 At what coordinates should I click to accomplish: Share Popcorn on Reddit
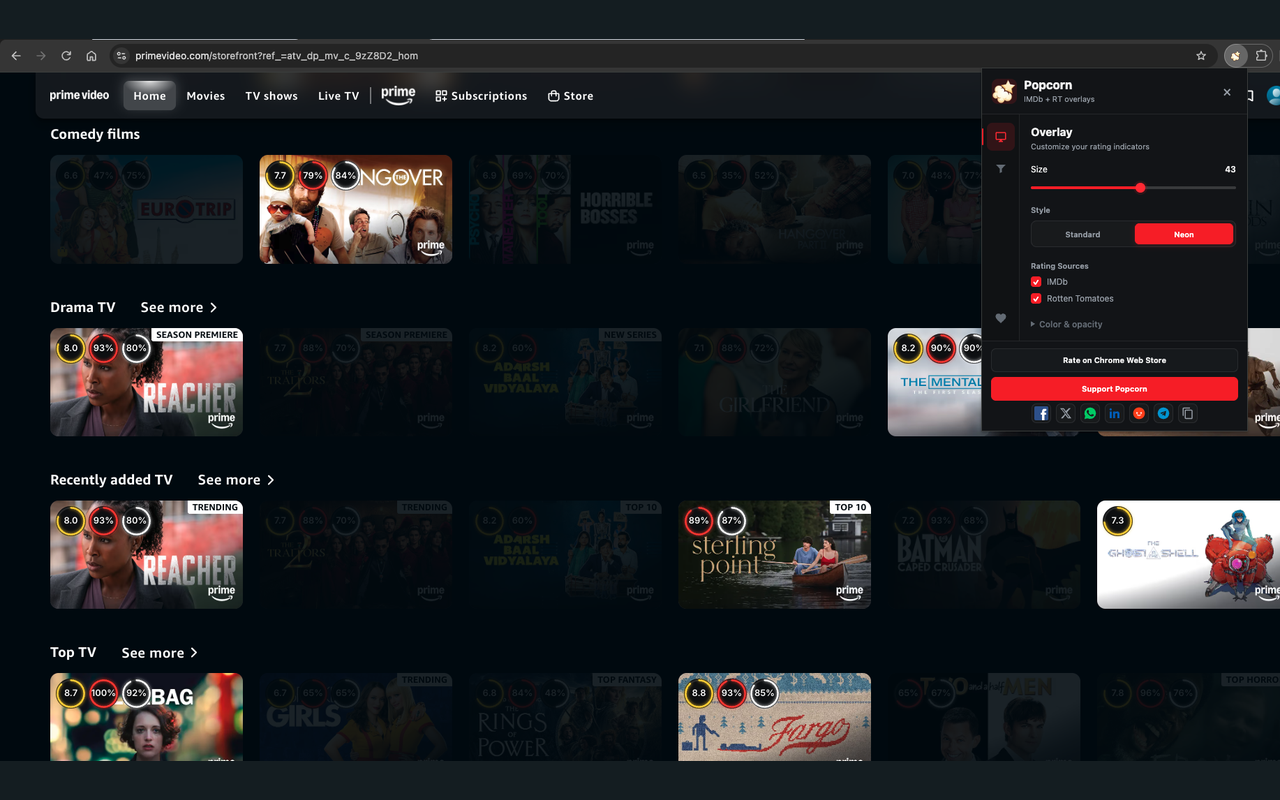[1139, 413]
